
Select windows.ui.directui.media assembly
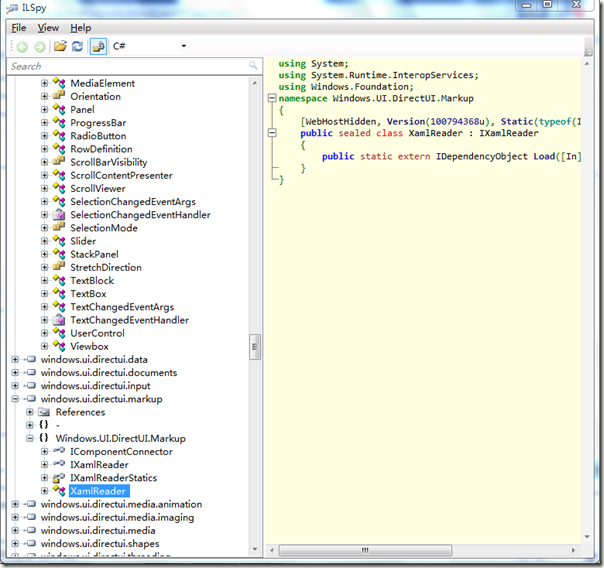(98, 530)
